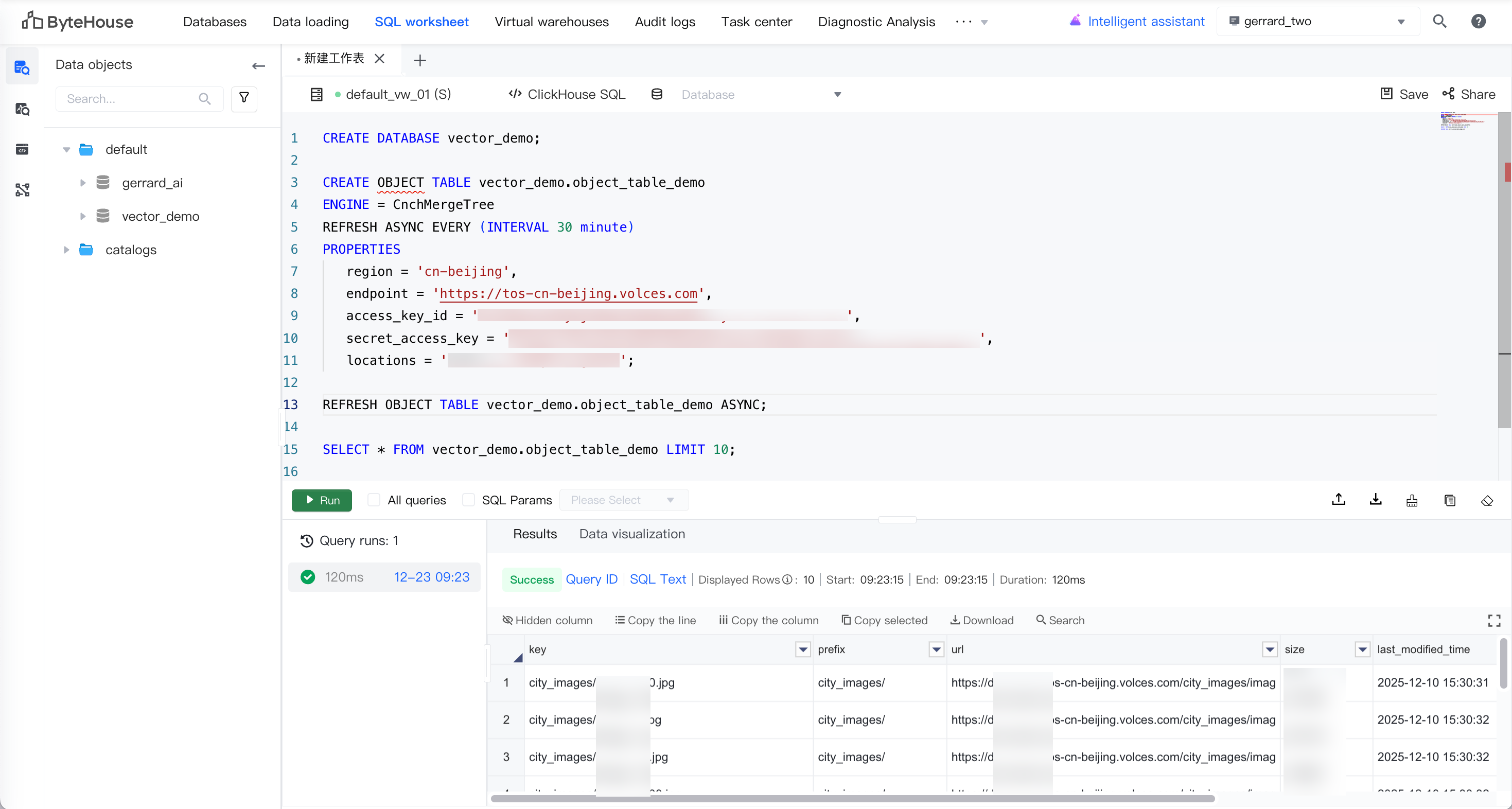The image size is (1512, 809).
Task: Expand the vector_demo database tree node
Action: 83,216
